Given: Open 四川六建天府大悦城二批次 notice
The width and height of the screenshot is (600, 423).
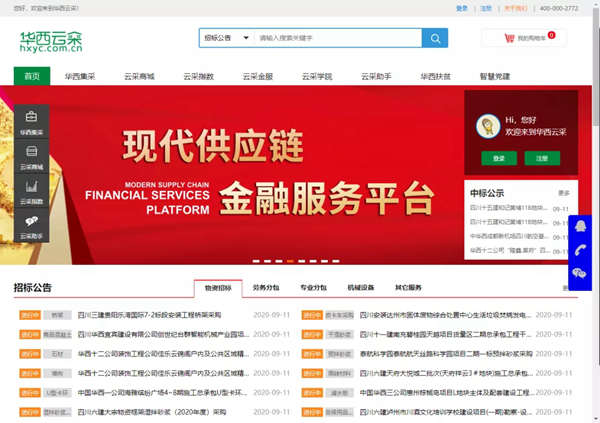Looking at the screenshot, I should point(445,373).
